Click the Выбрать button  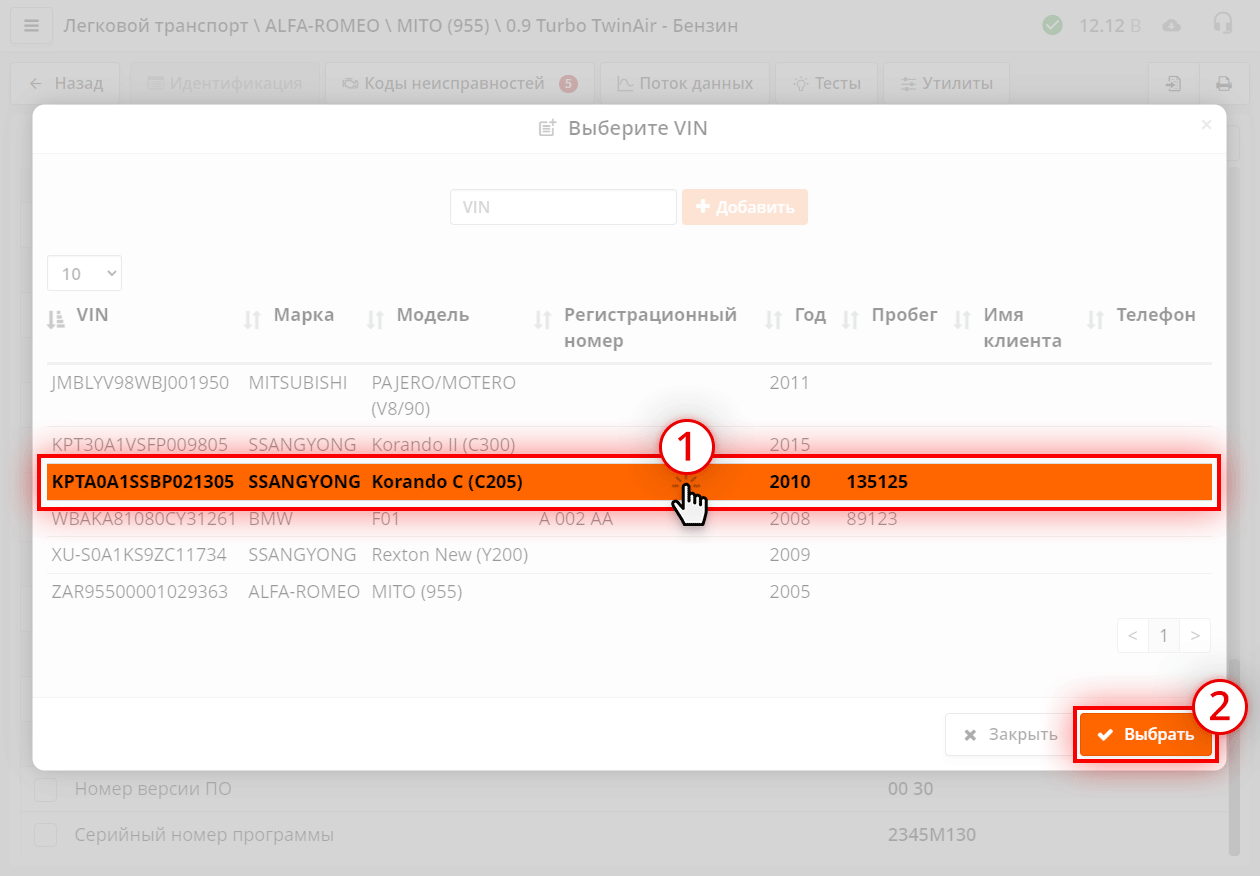1145,733
